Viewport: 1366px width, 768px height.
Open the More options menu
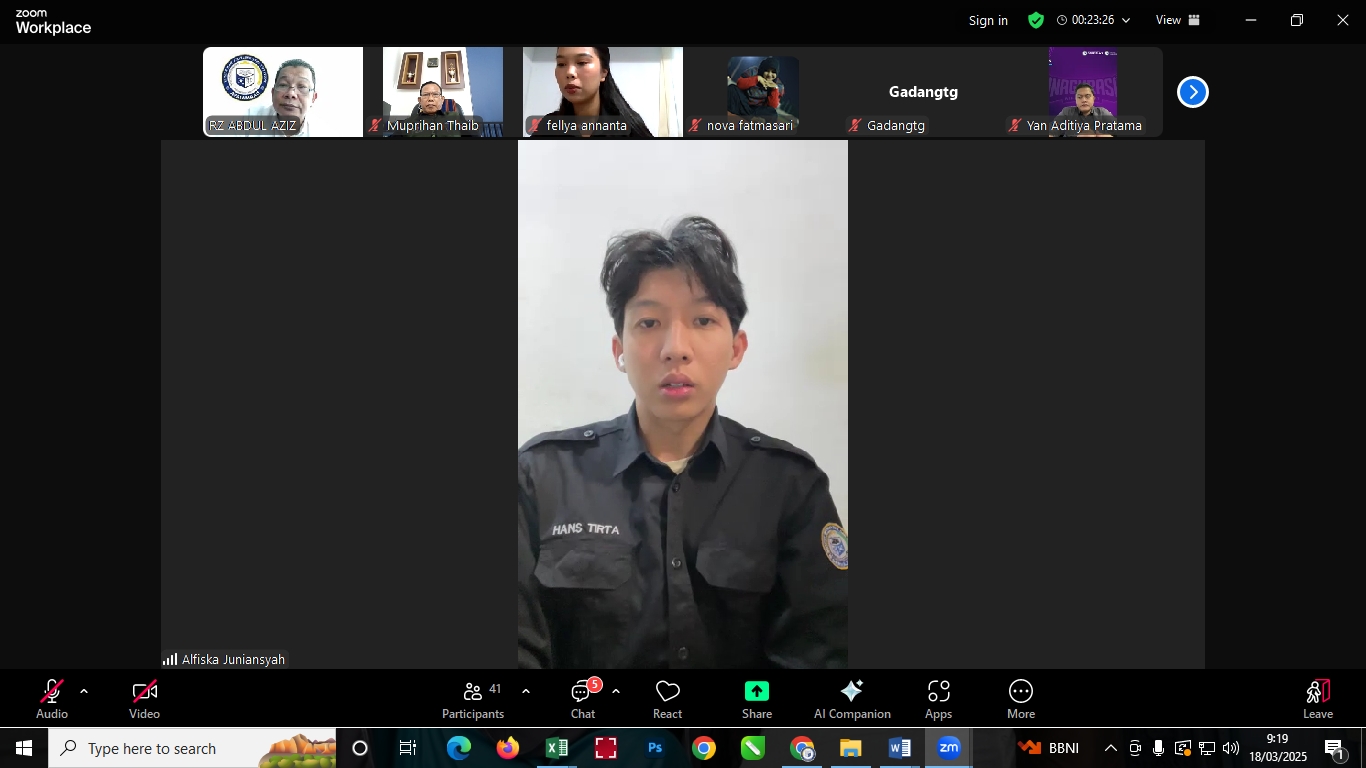tap(1020, 699)
